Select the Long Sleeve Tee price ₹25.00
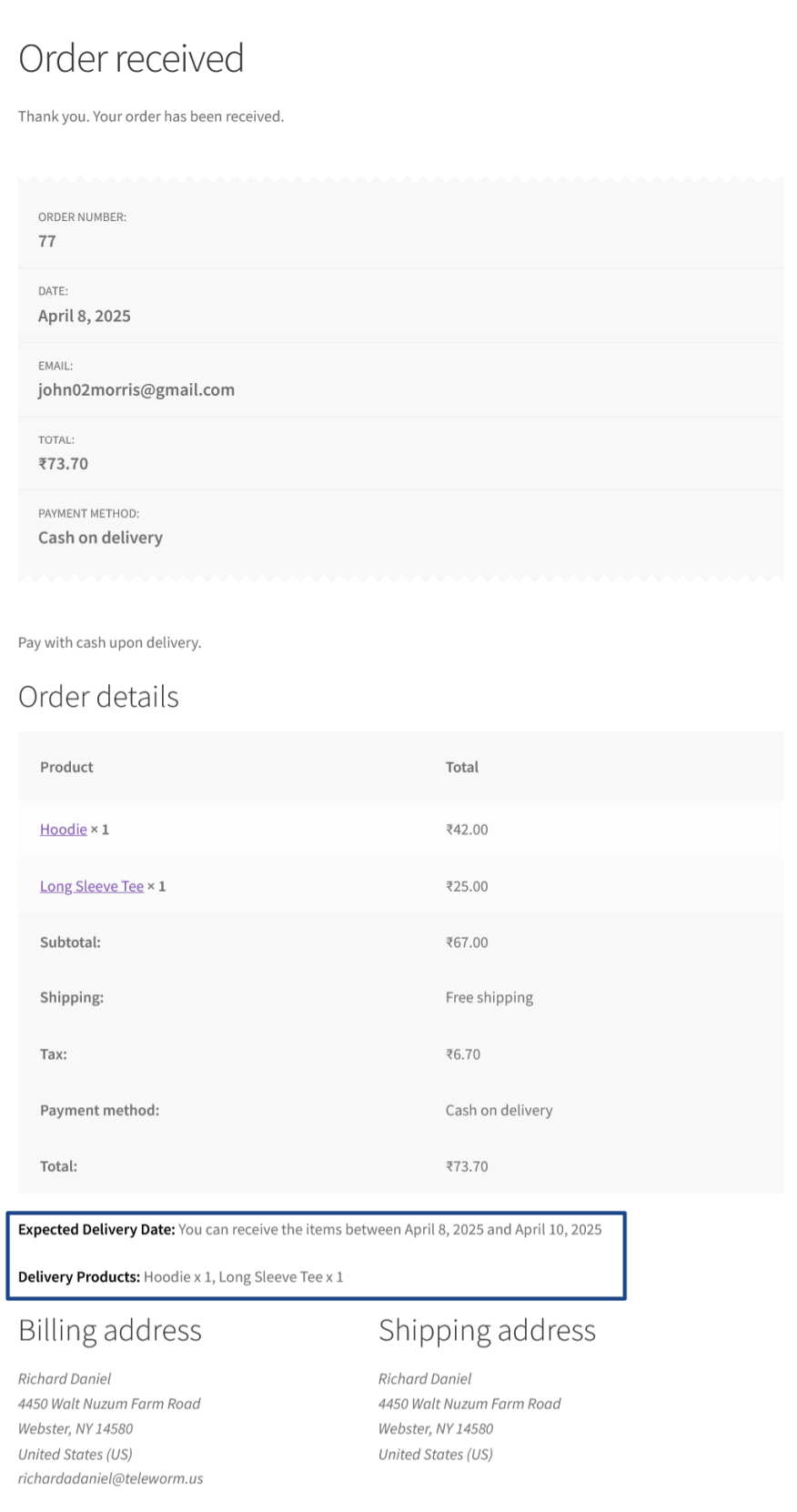The width and height of the screenshot is (797, 1512). pos(467,886)
